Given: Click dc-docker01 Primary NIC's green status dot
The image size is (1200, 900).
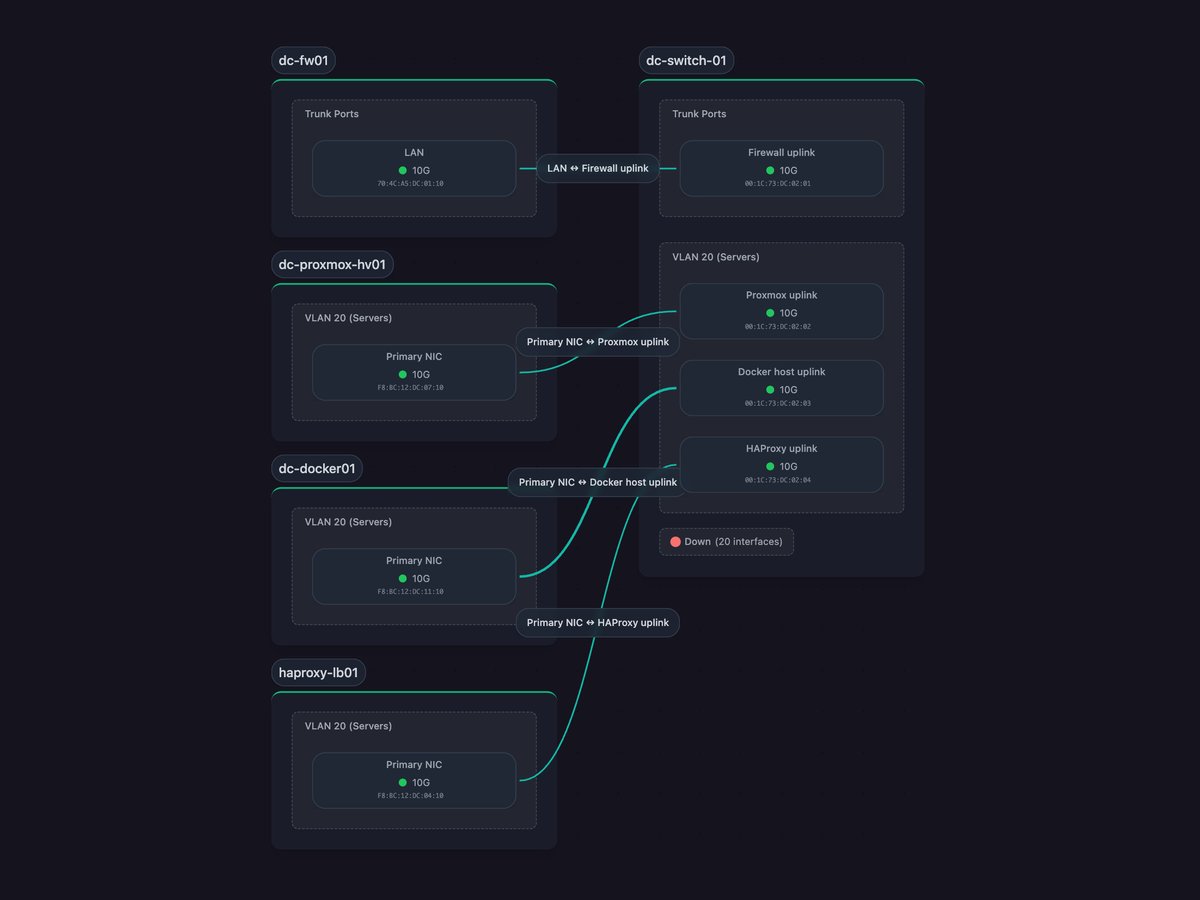Looking at the screenshot, I should (x=403, y=579).
